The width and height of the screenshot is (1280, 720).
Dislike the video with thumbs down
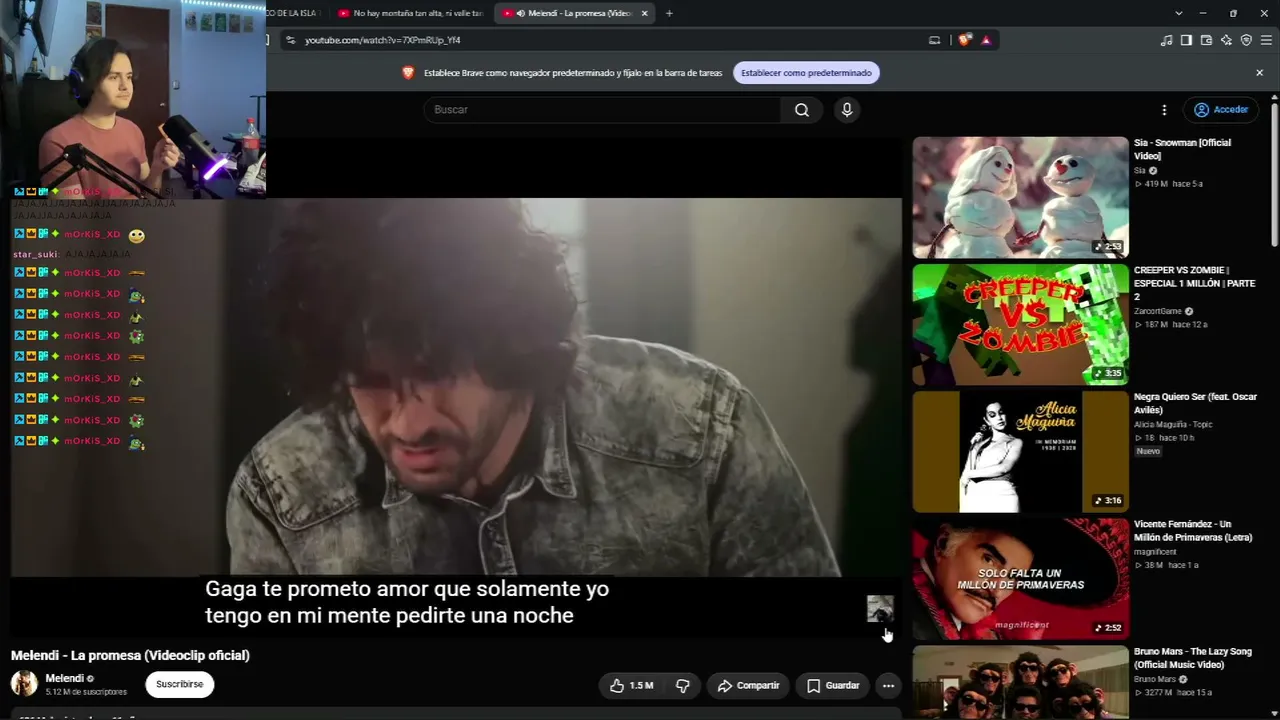coord(683,685)
